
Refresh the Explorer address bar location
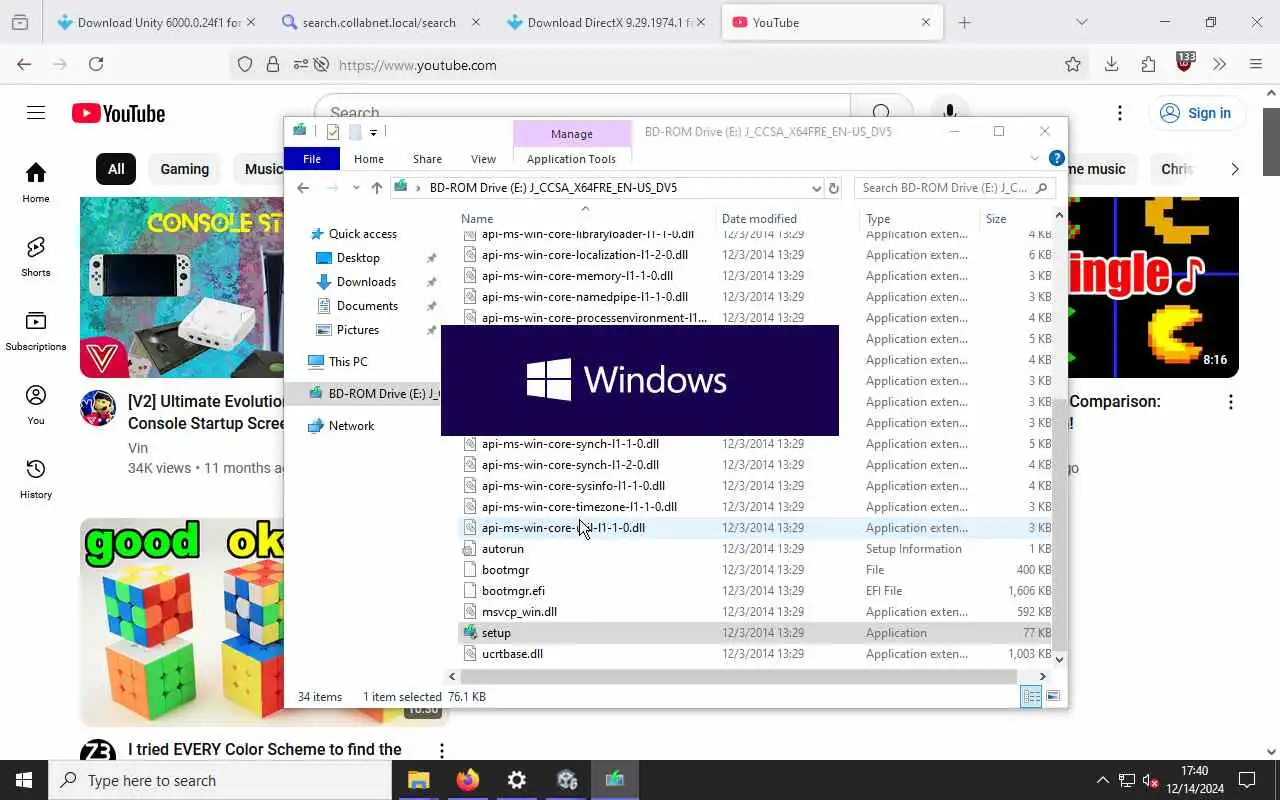pos(834,188)
